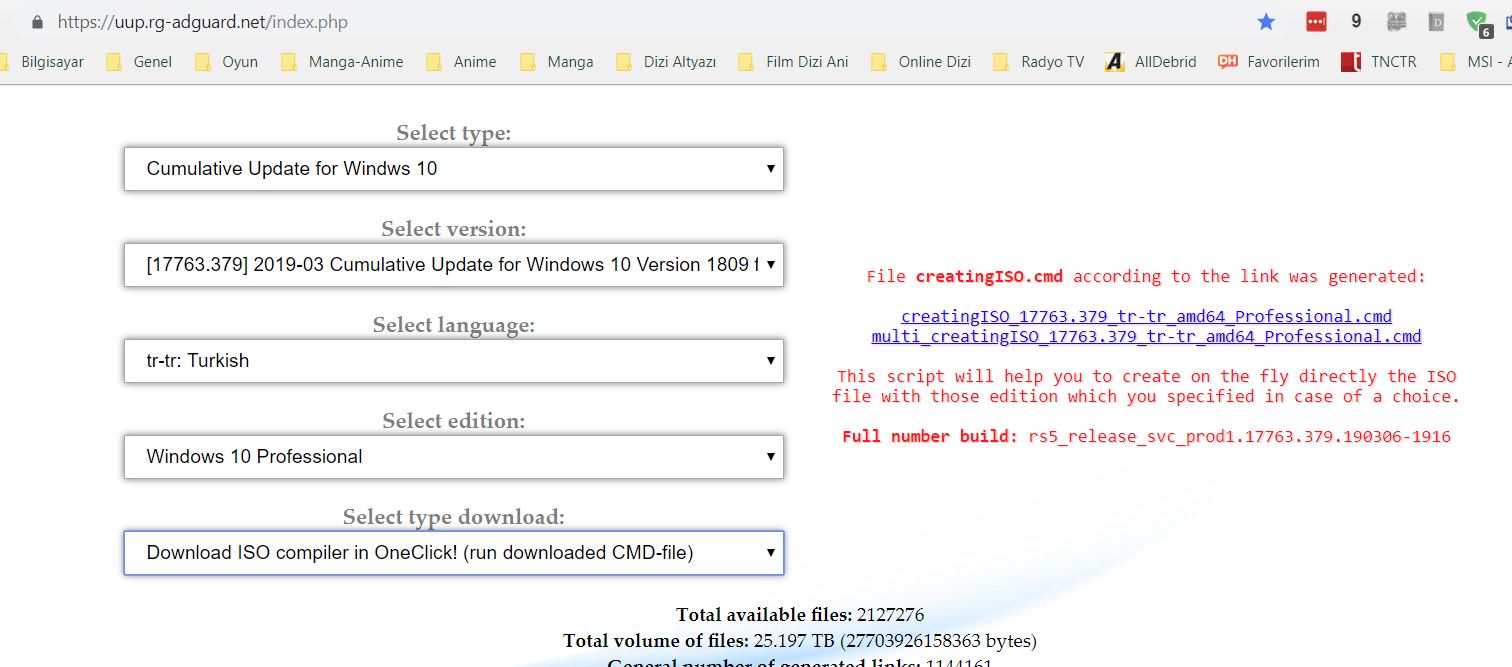Open the Dizi Altyazı bookmark folder

click(667, 62)
